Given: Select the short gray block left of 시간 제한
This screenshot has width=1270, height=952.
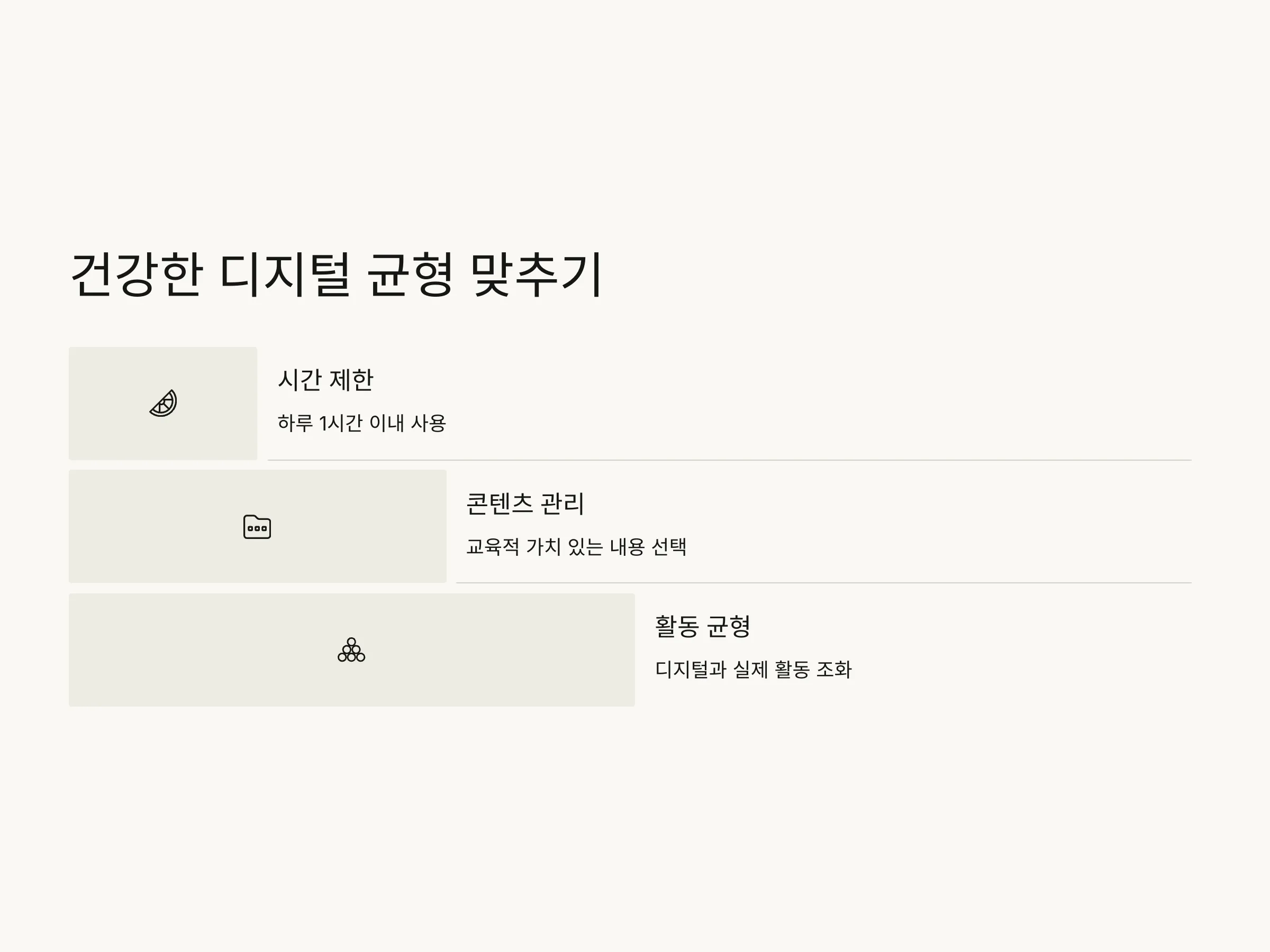Looking at the screenshot, I should pos(163,404).
